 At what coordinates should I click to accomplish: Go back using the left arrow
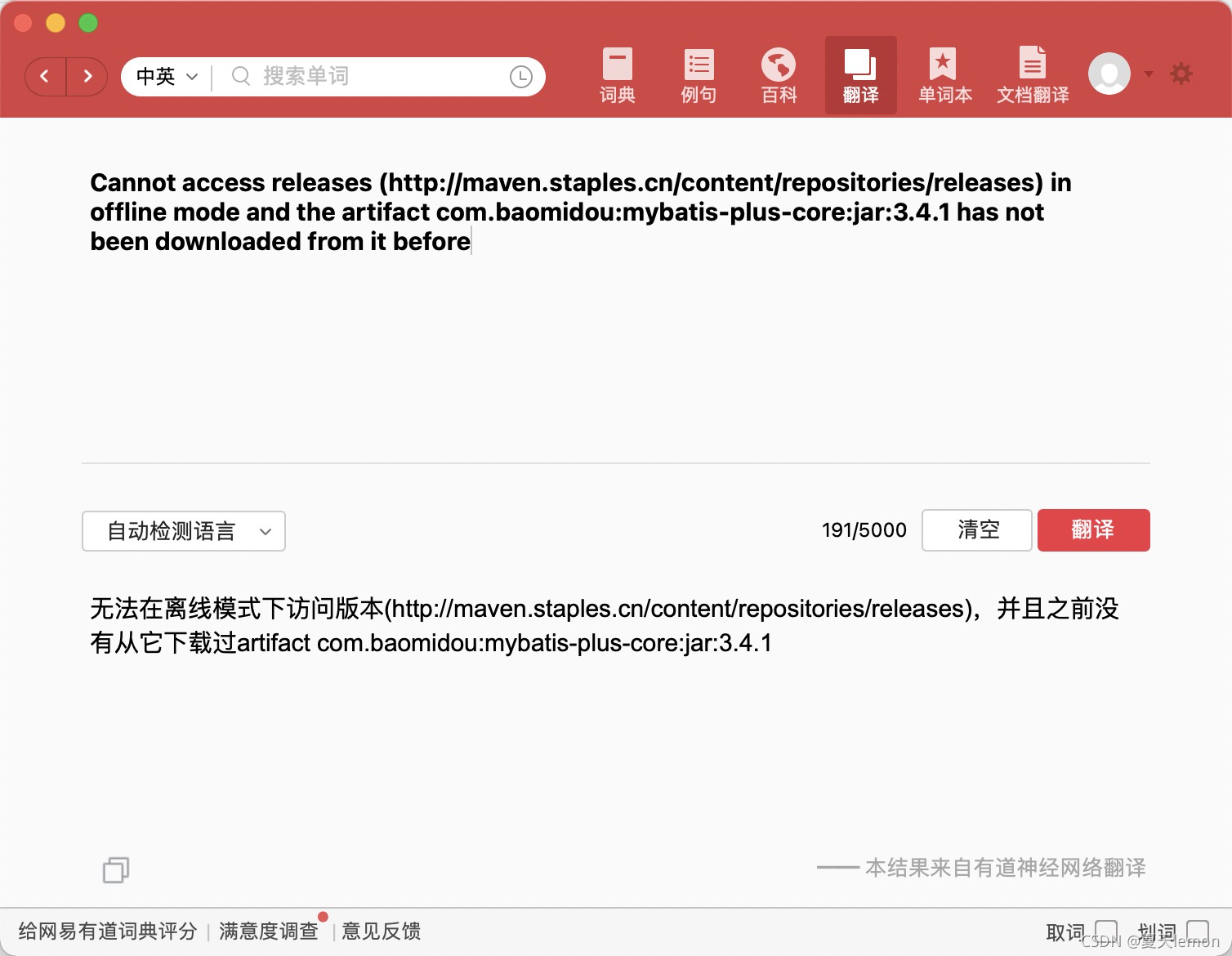pos(45,76)
